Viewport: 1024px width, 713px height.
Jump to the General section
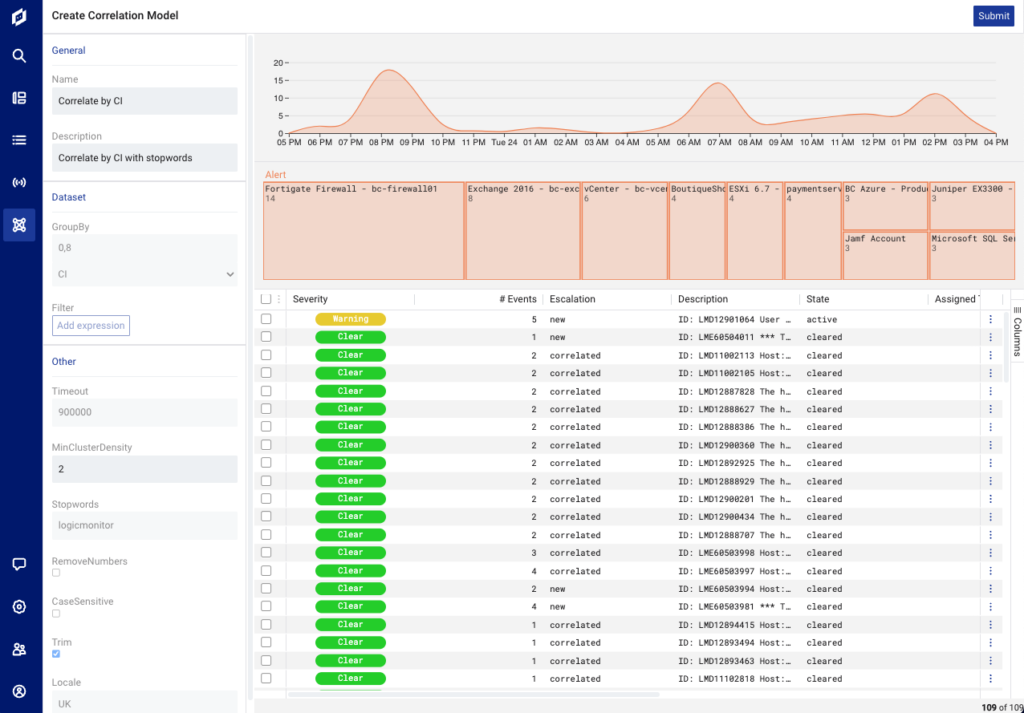(69, 50)
